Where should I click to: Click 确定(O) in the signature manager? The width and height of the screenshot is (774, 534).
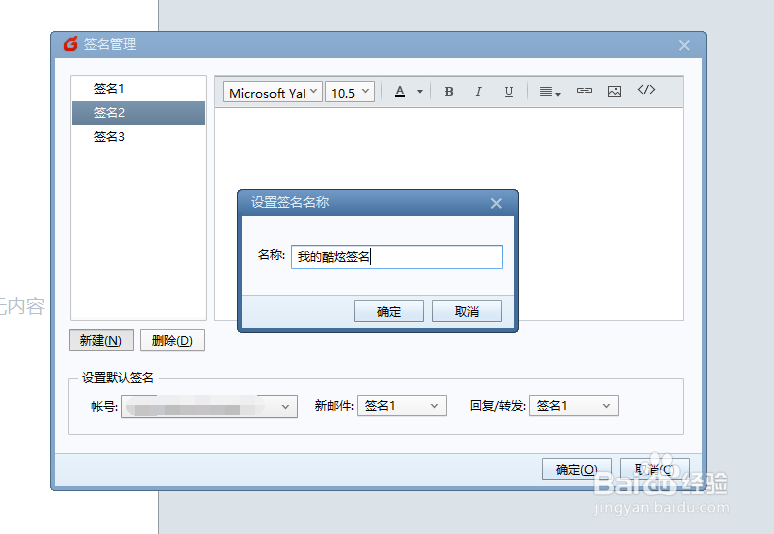click(577, 469)
